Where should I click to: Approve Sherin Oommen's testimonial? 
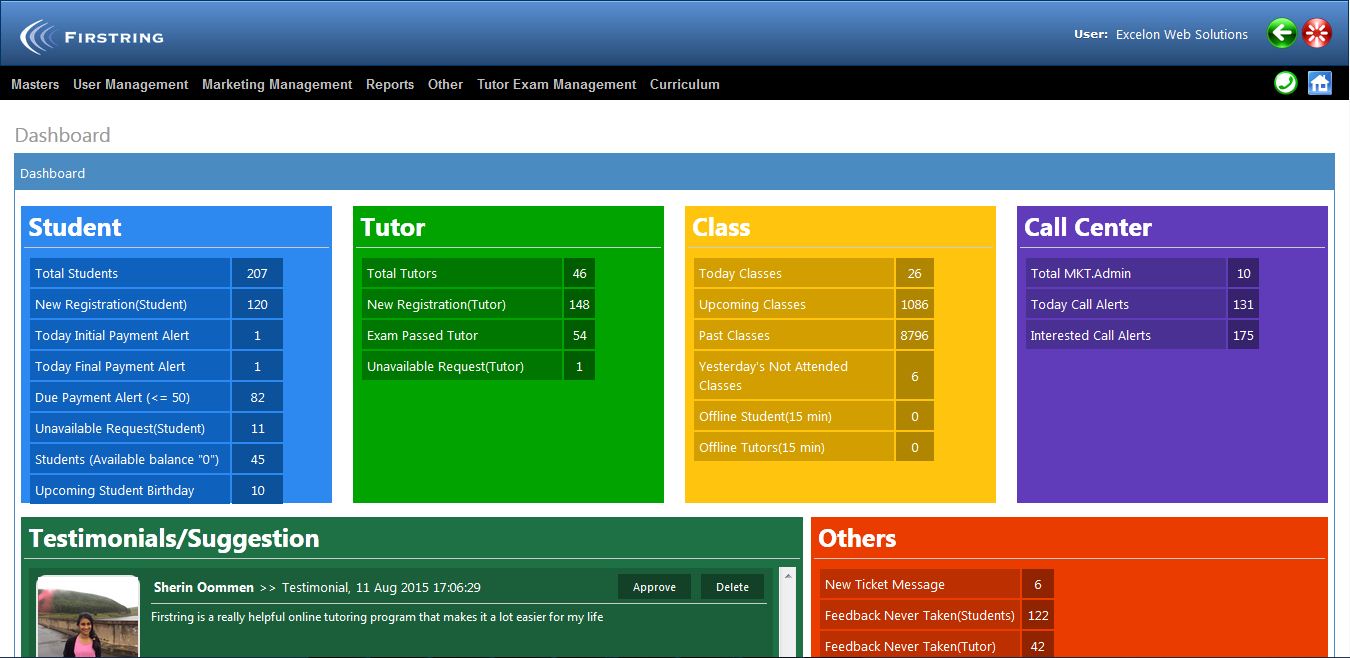pyautogui.click(x=654, y=587)
